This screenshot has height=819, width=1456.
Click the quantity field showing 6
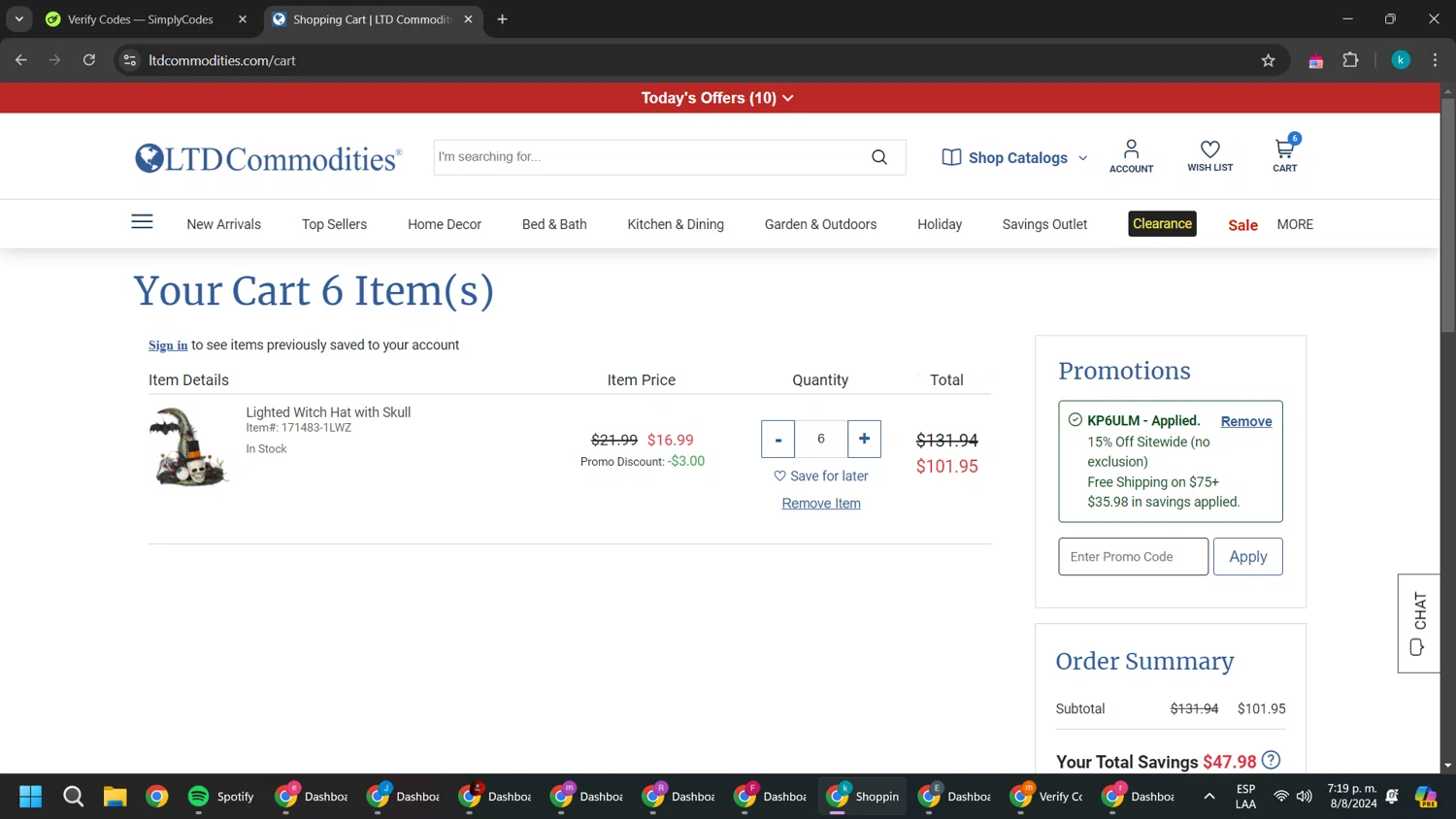tap(821, 439)
